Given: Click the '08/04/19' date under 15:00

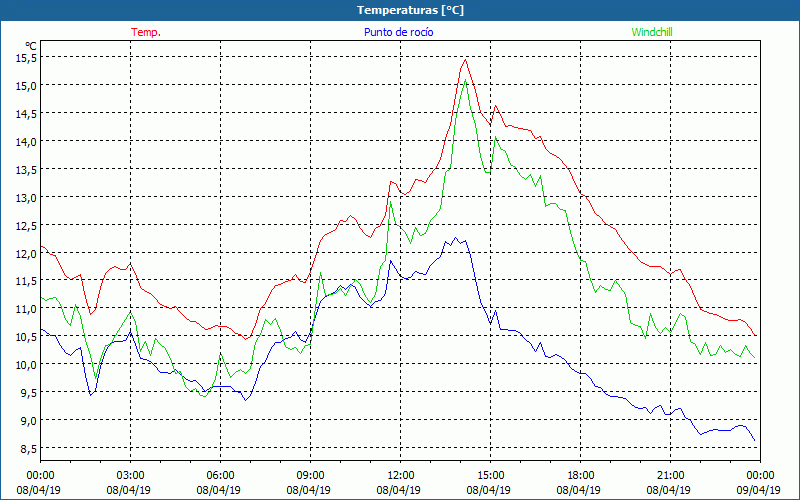Looking at the screenshot, I should (x=488, y=490).
